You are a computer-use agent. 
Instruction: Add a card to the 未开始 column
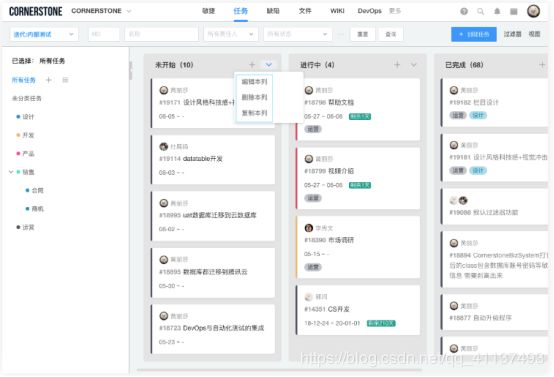(x=252, y=65)
